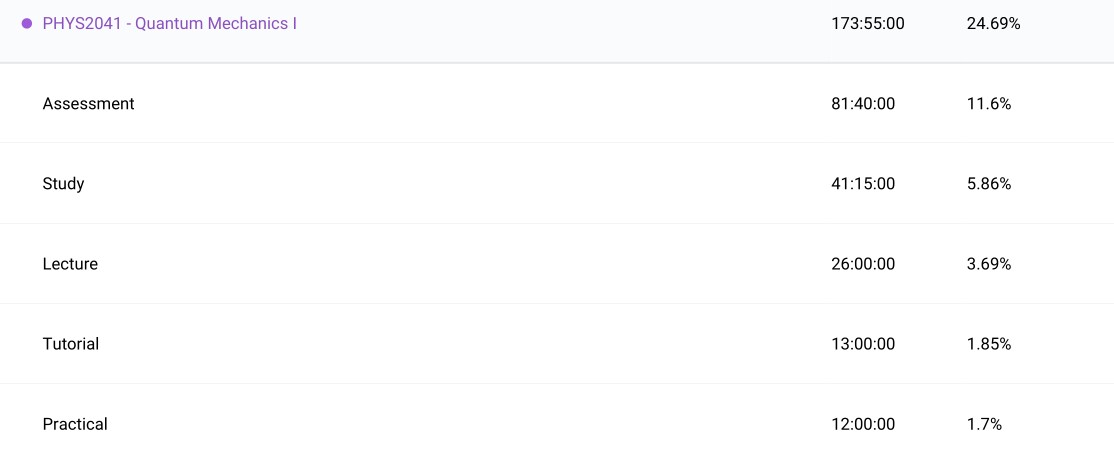
Task: Click the 1.7% Practical percentage
Action: 984,424
